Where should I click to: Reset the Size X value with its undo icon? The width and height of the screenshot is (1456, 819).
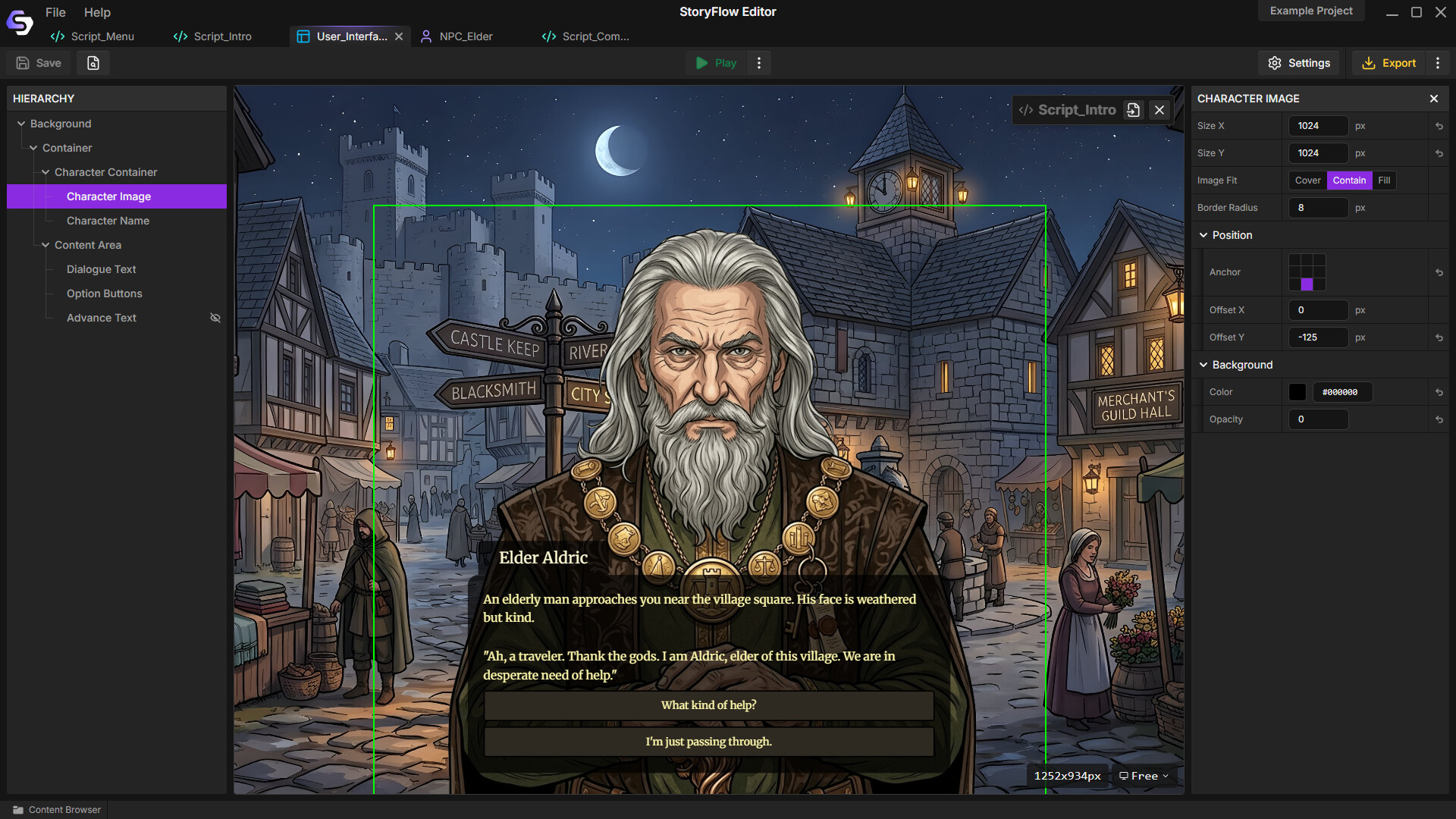point(1439,126)
